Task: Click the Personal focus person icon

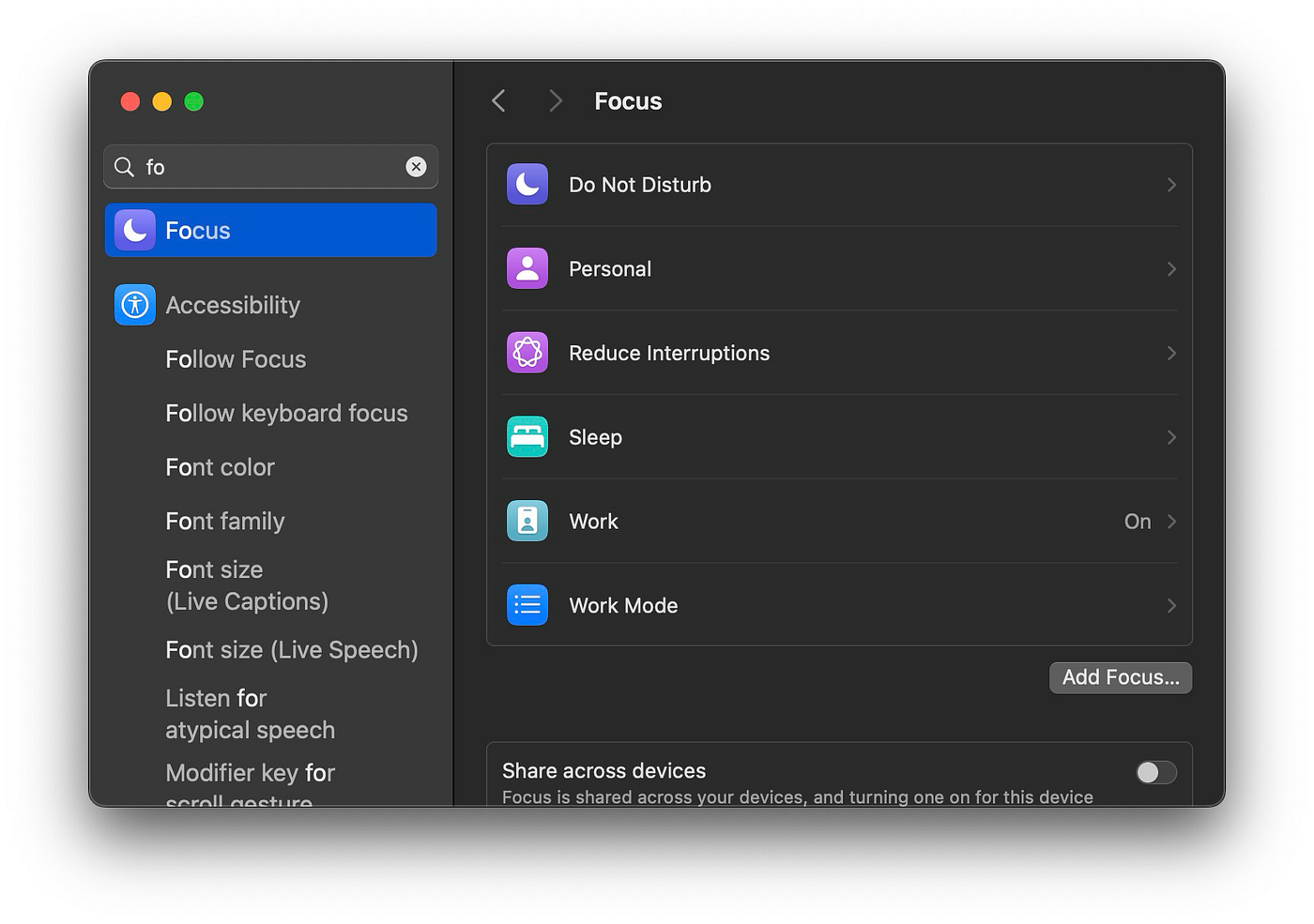Action: [x=527, y=269]
